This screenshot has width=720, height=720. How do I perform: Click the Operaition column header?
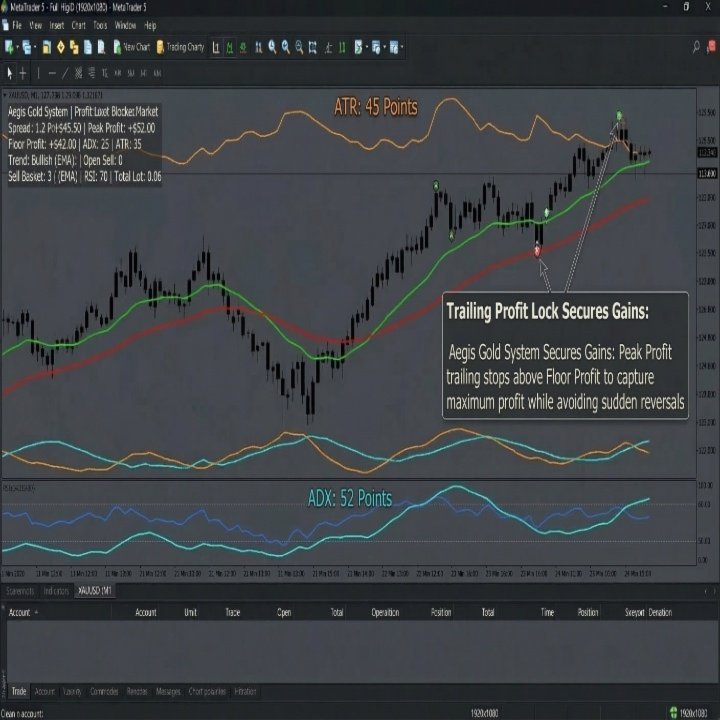385,612
